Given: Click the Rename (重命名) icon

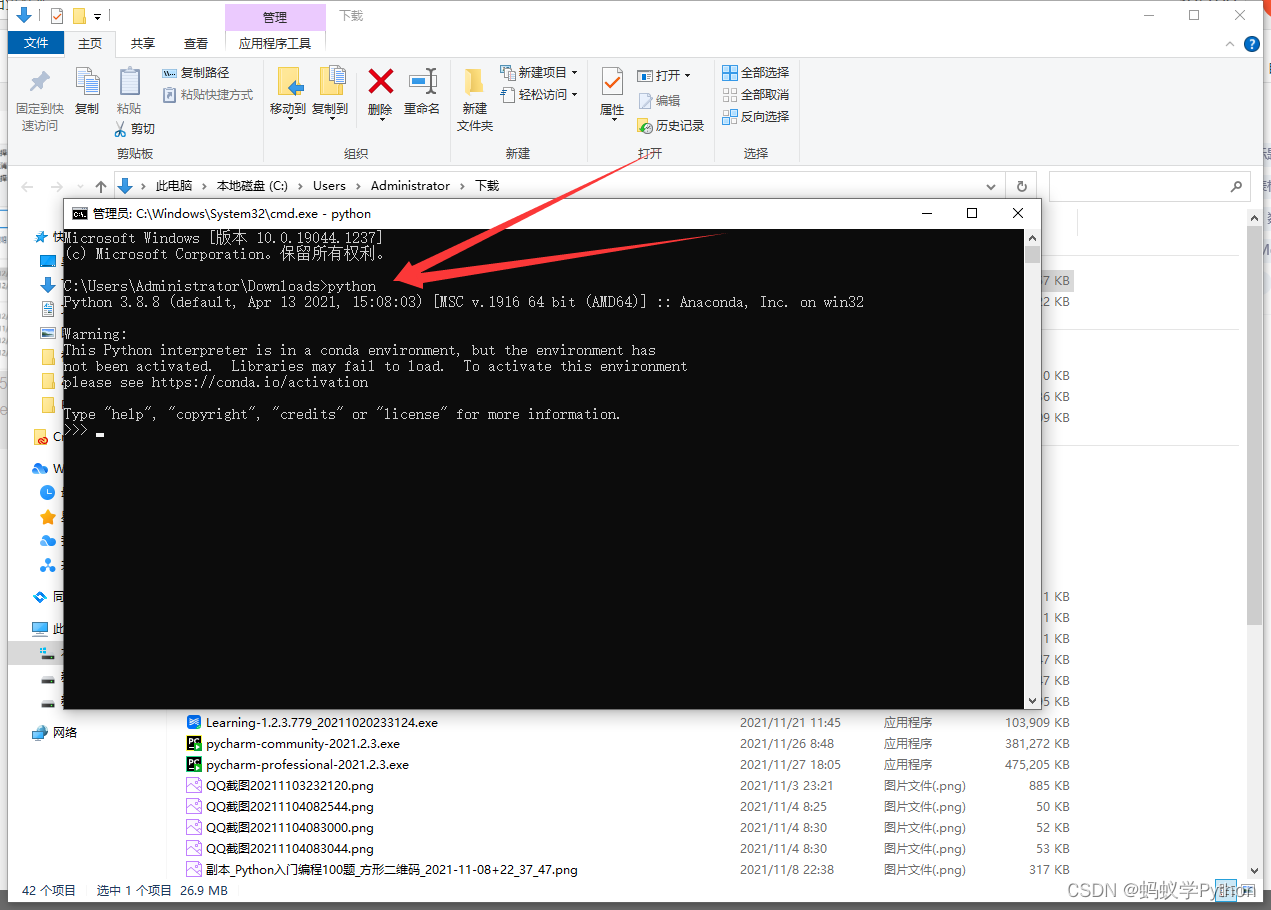Looking at the screenshot, I should tap(422, 81).
